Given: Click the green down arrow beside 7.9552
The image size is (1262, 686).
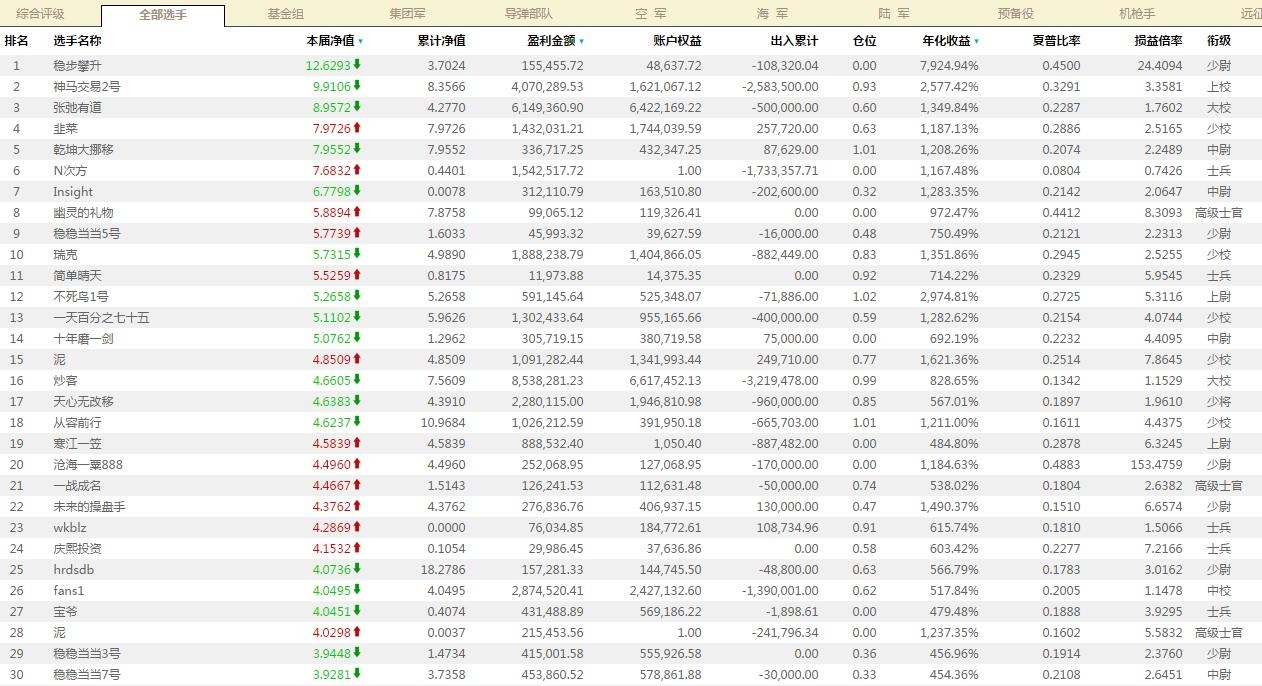Looking at the screenshot, I should (x=357, y=149).
